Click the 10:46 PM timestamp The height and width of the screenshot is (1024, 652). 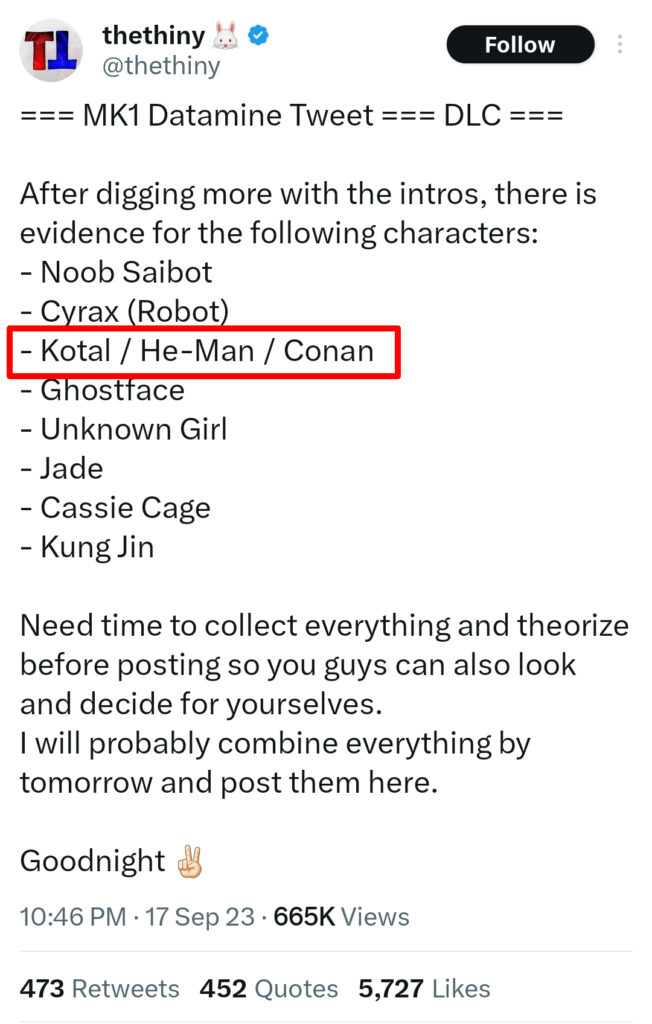(73, 917)
